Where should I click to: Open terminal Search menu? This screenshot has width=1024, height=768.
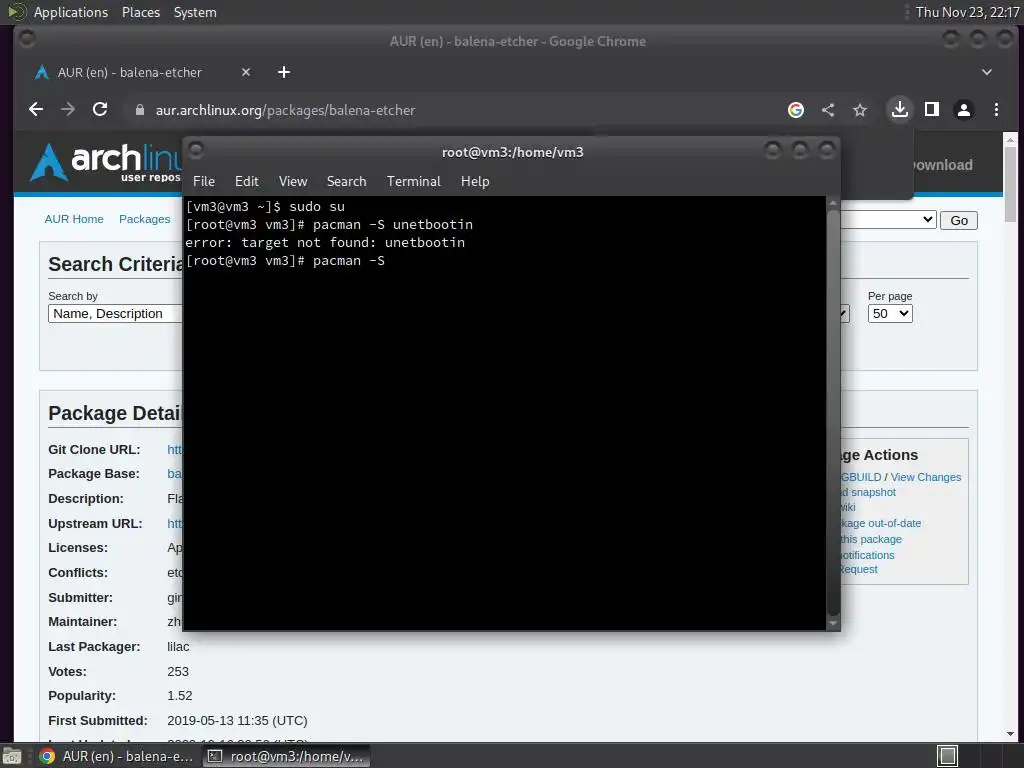(346, 182)
